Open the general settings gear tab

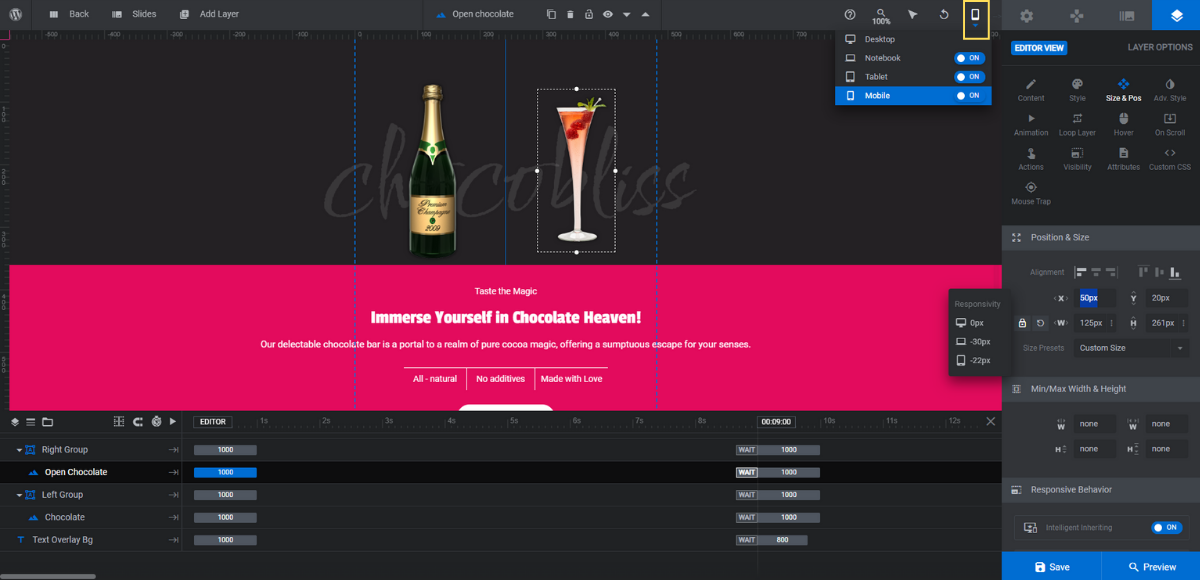[1026, 15]
